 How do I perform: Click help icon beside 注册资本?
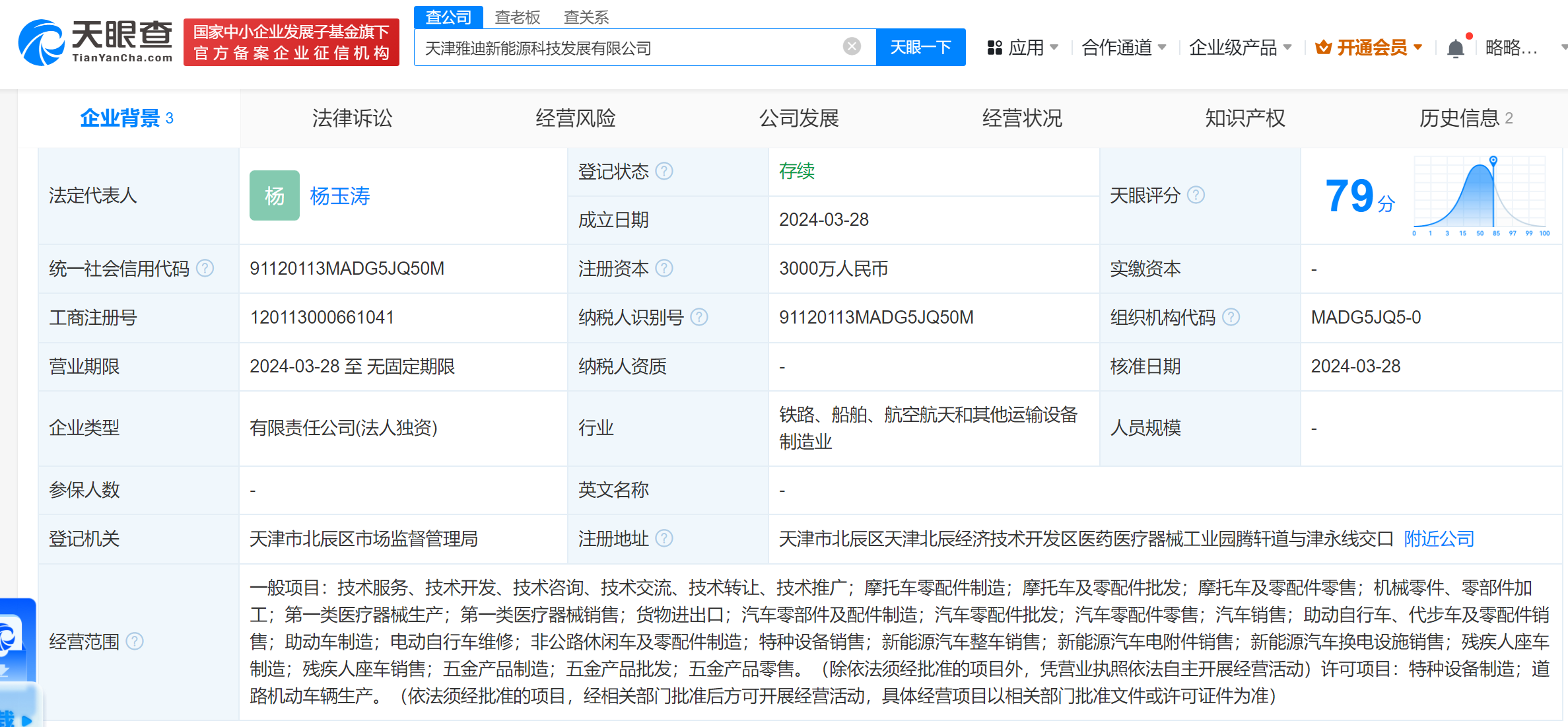coord(664,269)
